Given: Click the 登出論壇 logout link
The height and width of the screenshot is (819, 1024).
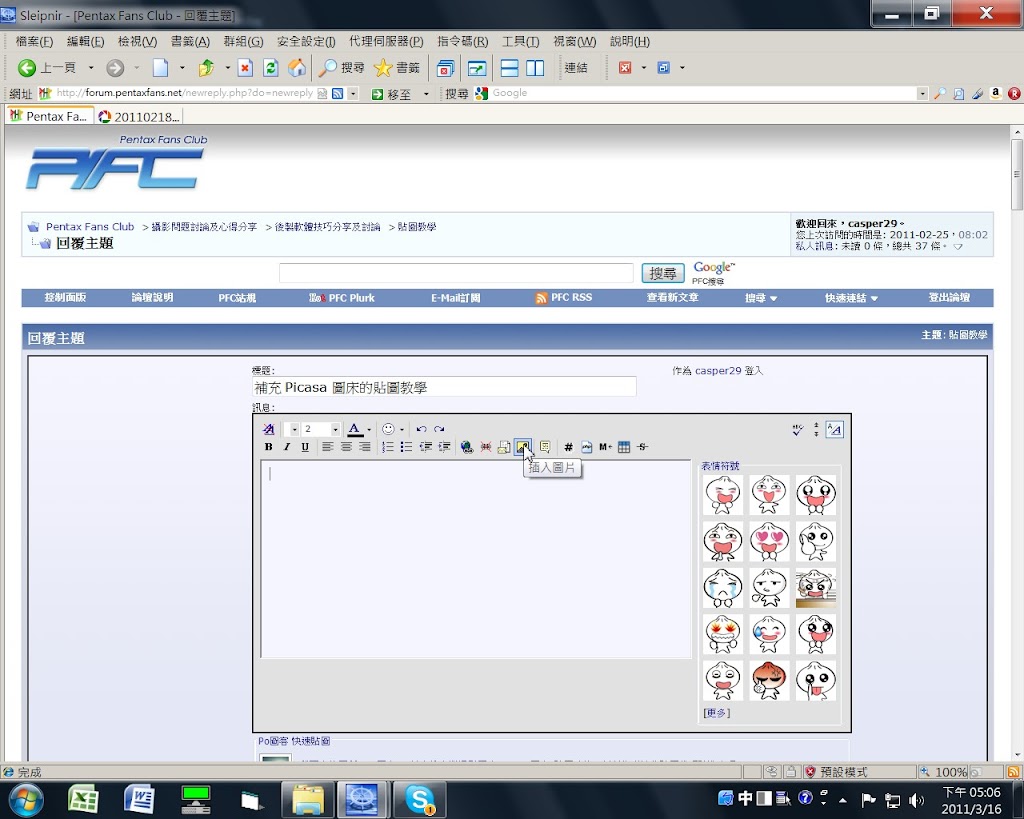Looking at the screenshot, I should [x=949, y=298].
